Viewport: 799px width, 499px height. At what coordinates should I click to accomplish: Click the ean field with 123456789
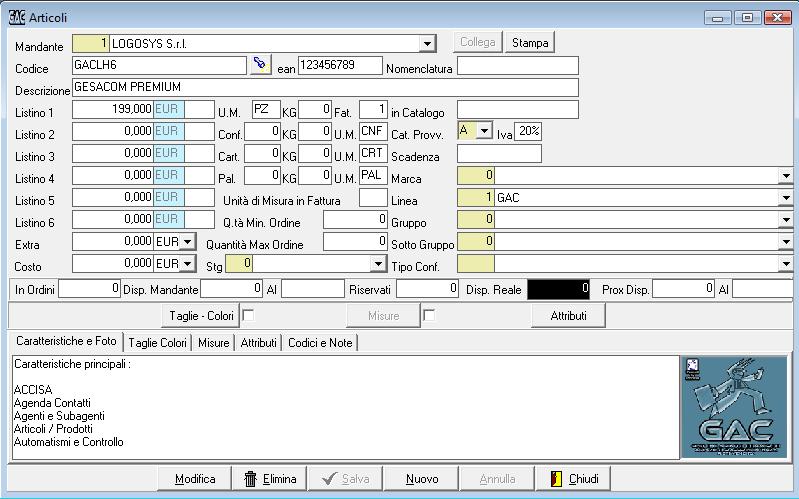tap(340, 65)
